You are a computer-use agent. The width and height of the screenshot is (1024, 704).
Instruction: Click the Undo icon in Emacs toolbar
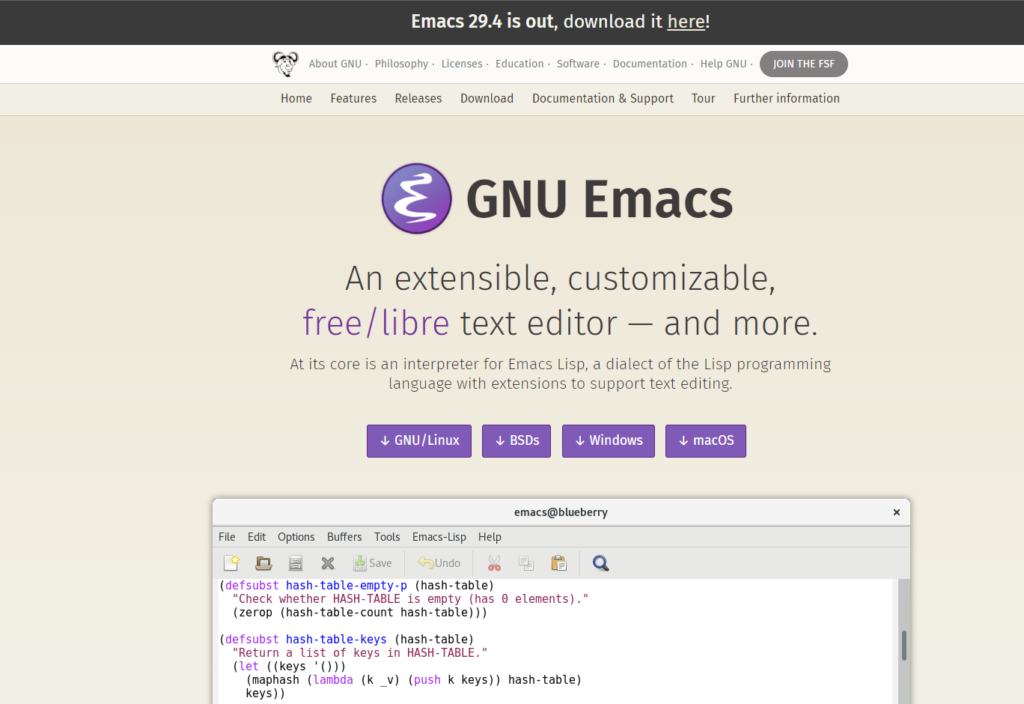(439, 563)
